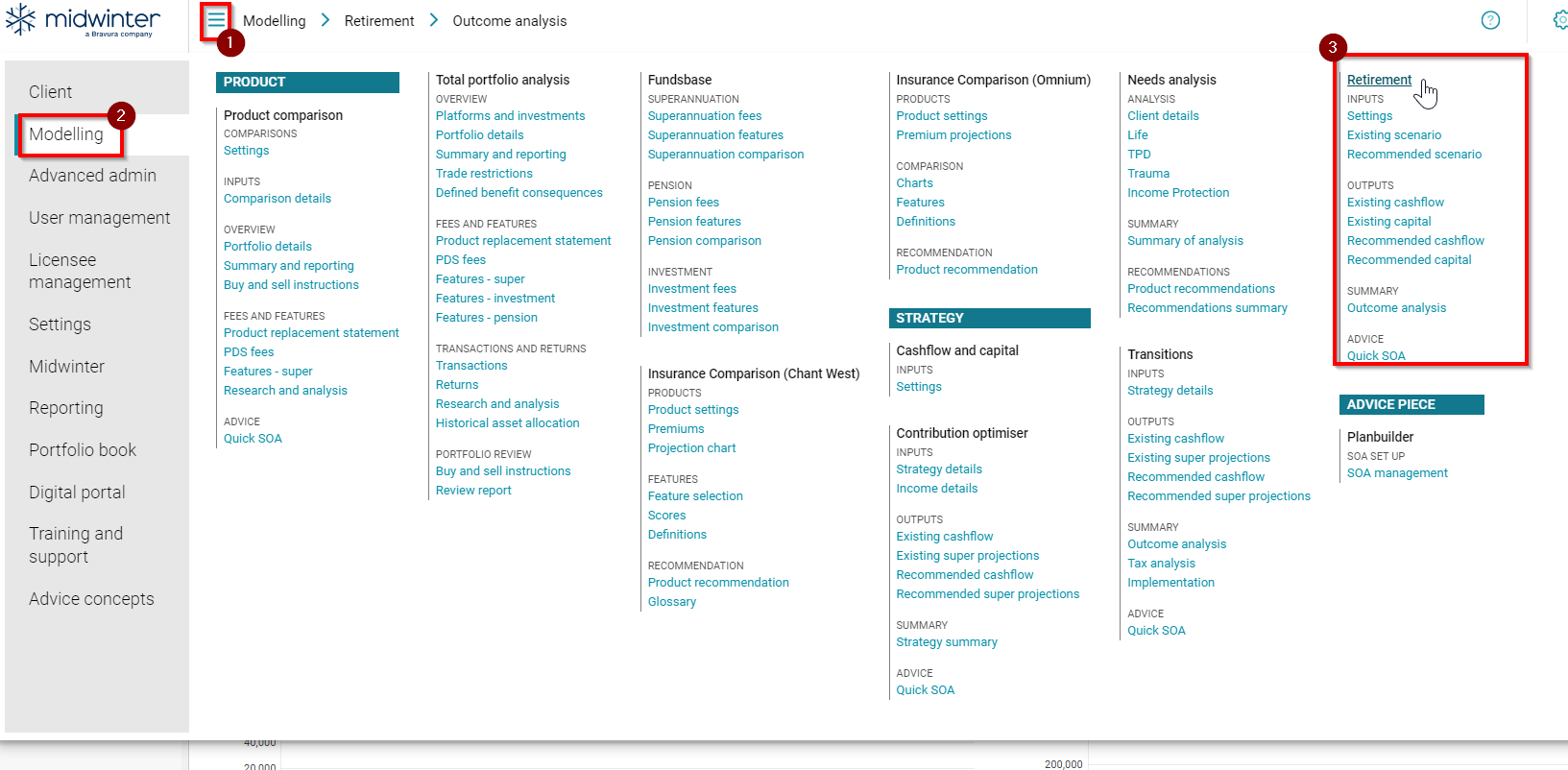Open the hamburger navigation menu
The width and height of the screenshot is (1568, 770).
(x=216, y=20)
